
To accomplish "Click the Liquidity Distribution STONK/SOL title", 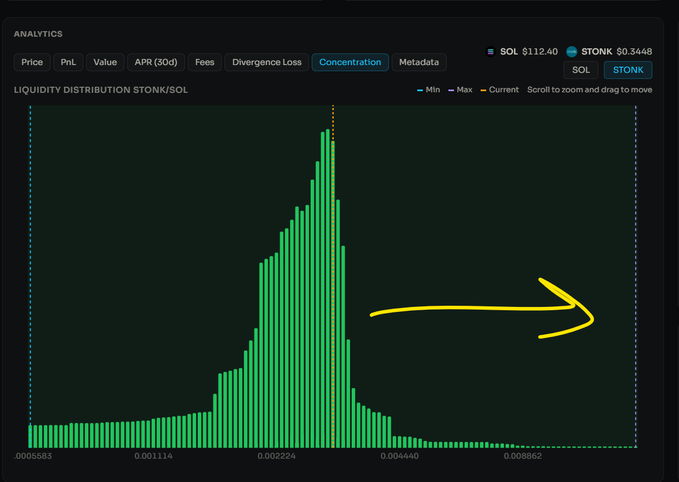I will [x=101, y=90].
